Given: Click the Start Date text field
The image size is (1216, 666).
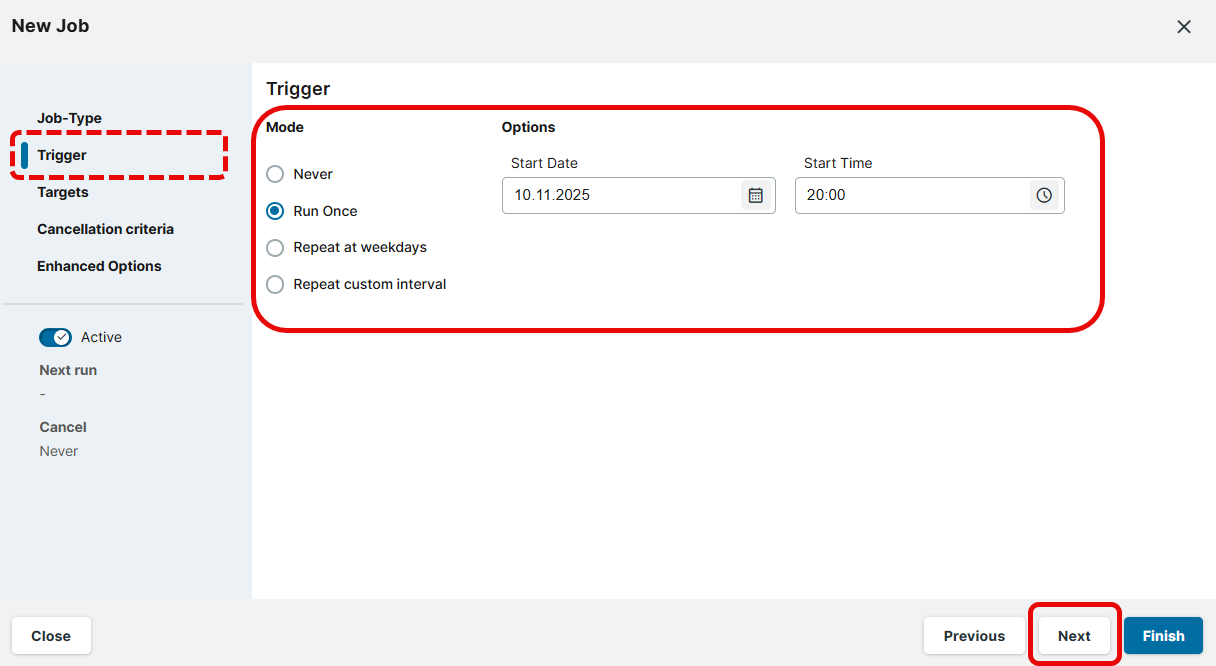Looking at the screenshot, I should pyautogui.click(x=620, y=195).
